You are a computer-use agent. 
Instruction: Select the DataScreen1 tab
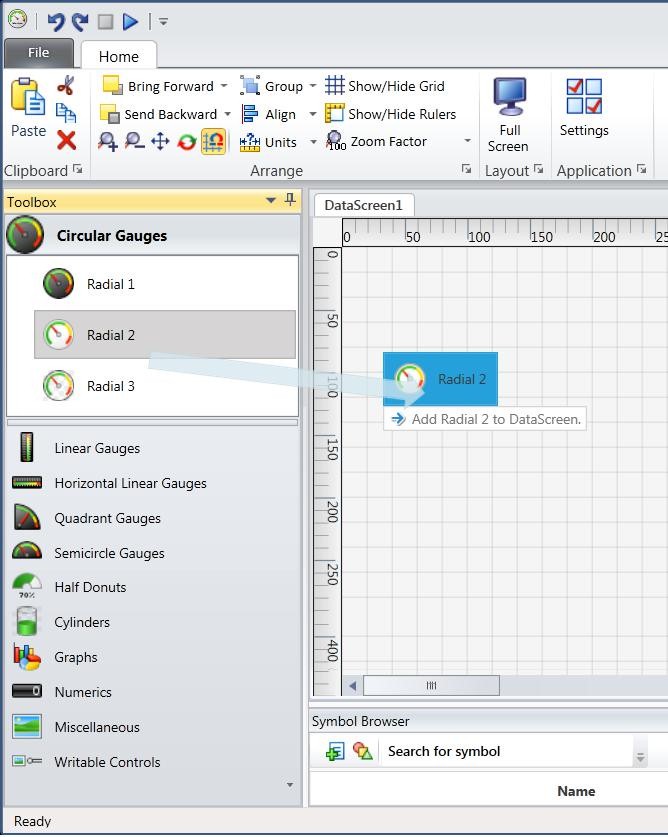(364, 206)
